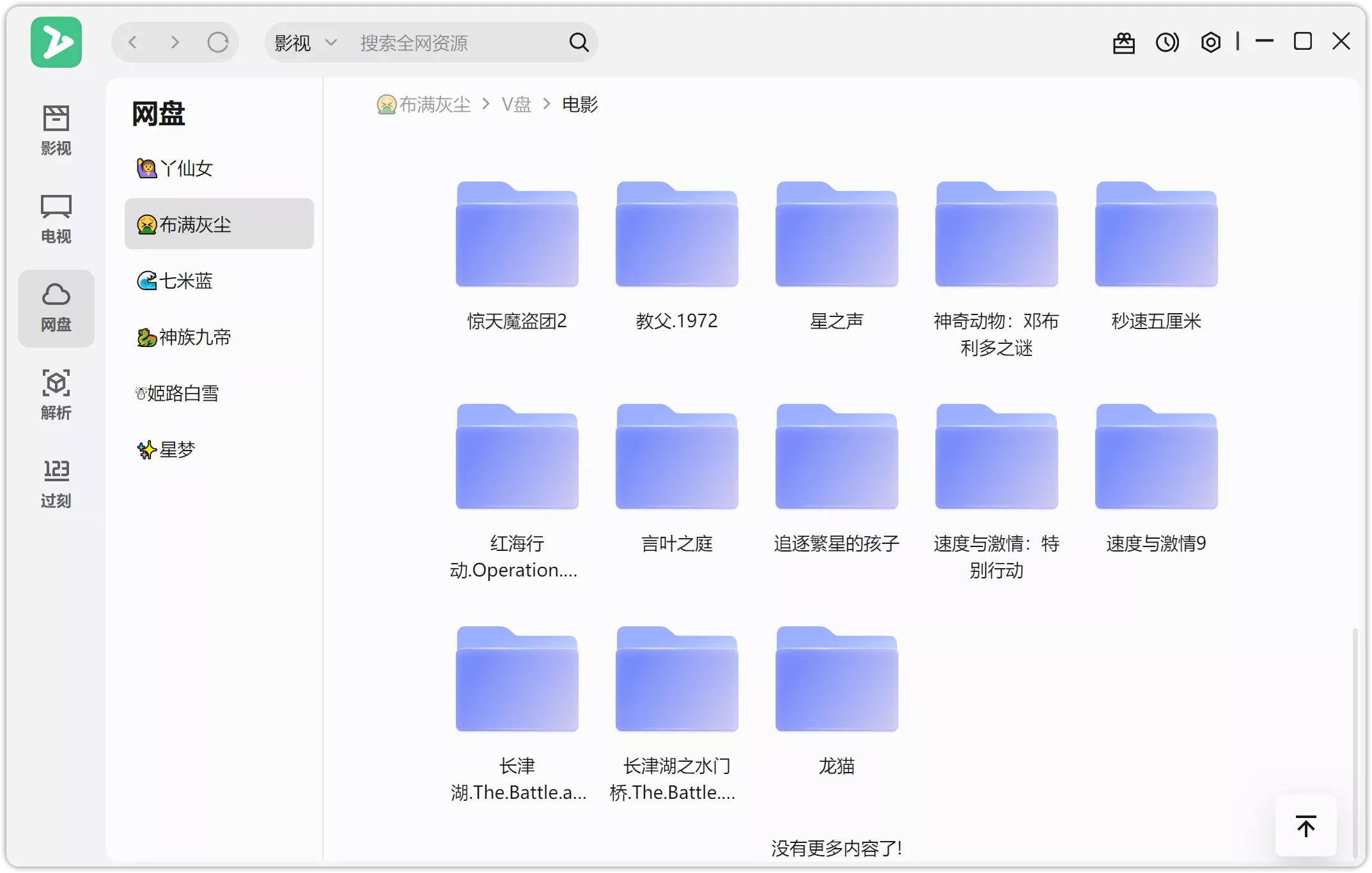Image resolution: width=1372 pixels, height=873 pixels.
Task: Open the 影视 search category dropdown
Action: tap(304, 42)
